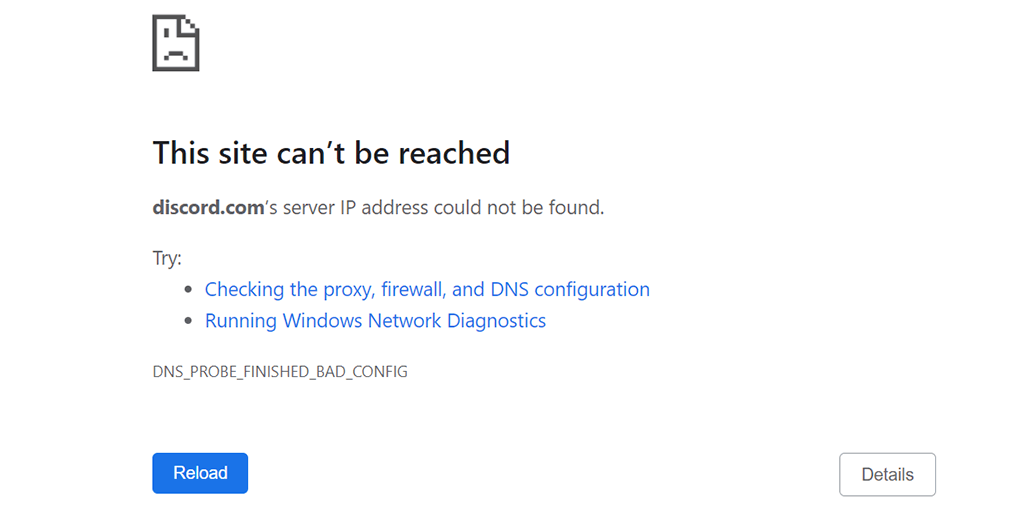The image size is (1024, 512).
Task: Click the bullet before the Checking link
Action: (189, 290)
